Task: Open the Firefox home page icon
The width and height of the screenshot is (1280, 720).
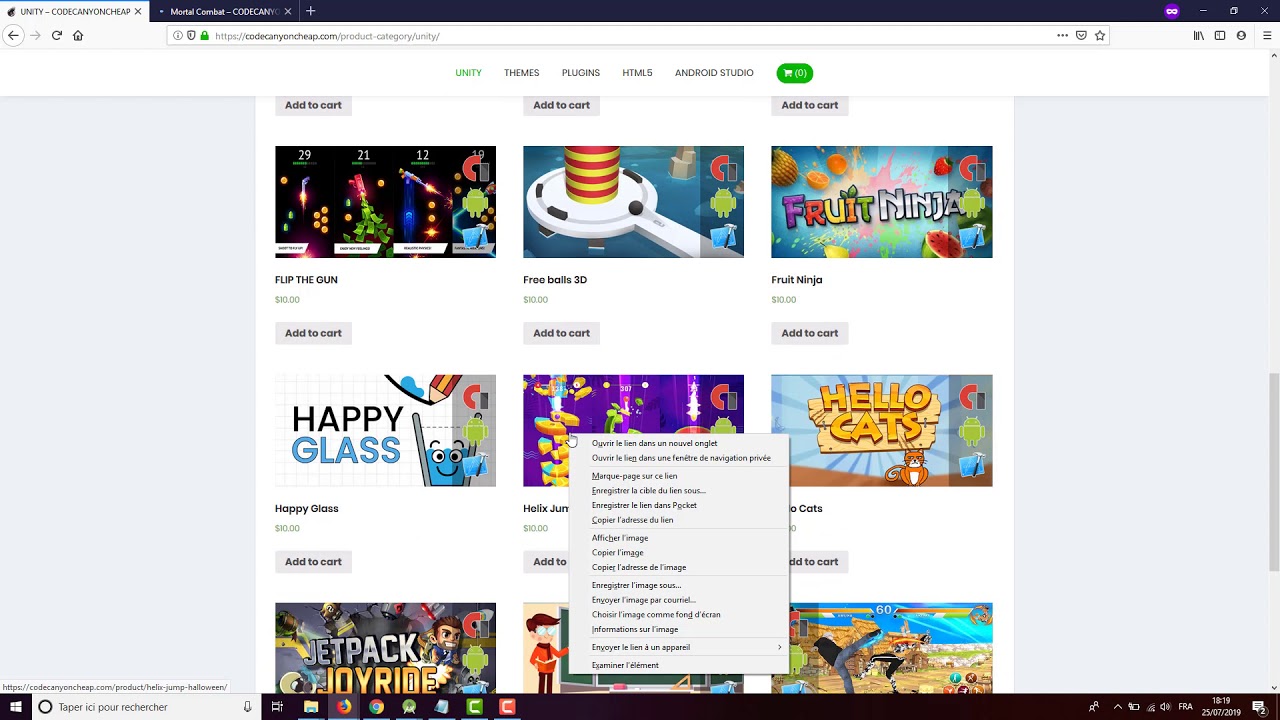Action: (78, 35)
